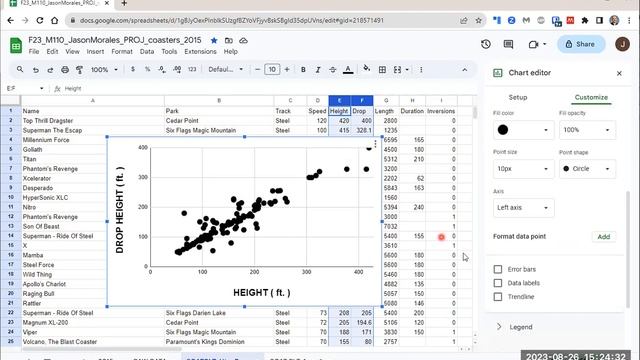
Task: Decrease font size minus button
Action: (258, 69)
